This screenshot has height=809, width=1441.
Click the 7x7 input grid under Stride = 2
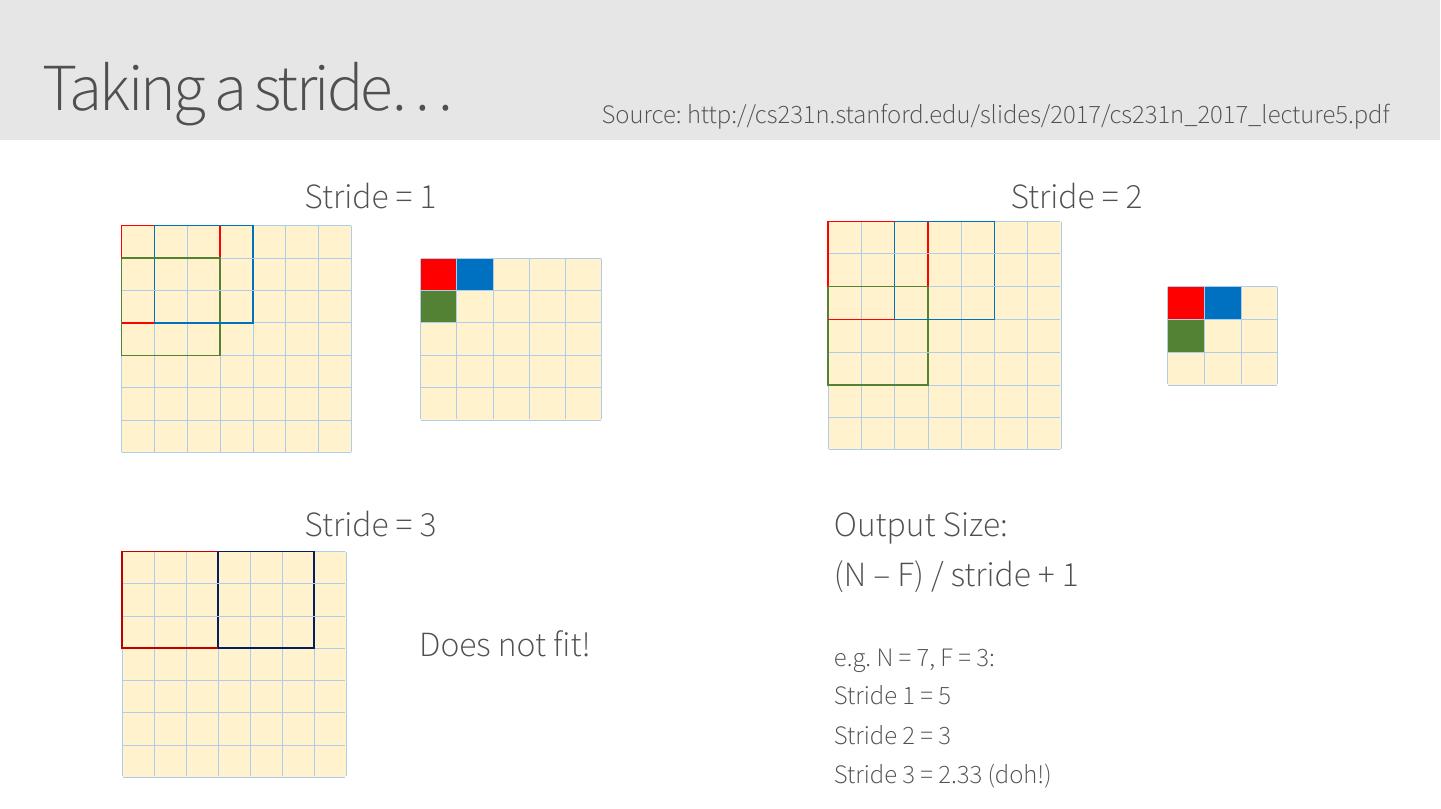click(944, 335)
